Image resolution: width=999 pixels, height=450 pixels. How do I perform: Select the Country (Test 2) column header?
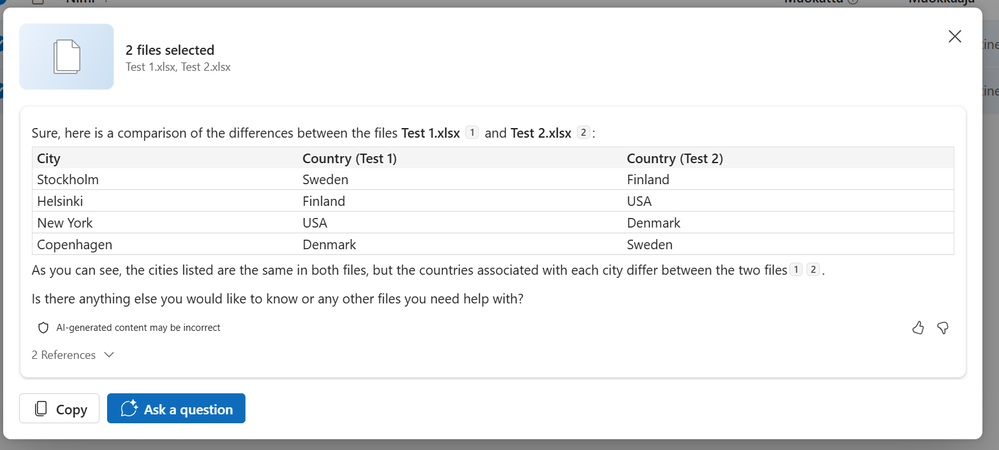click(674, 158)
